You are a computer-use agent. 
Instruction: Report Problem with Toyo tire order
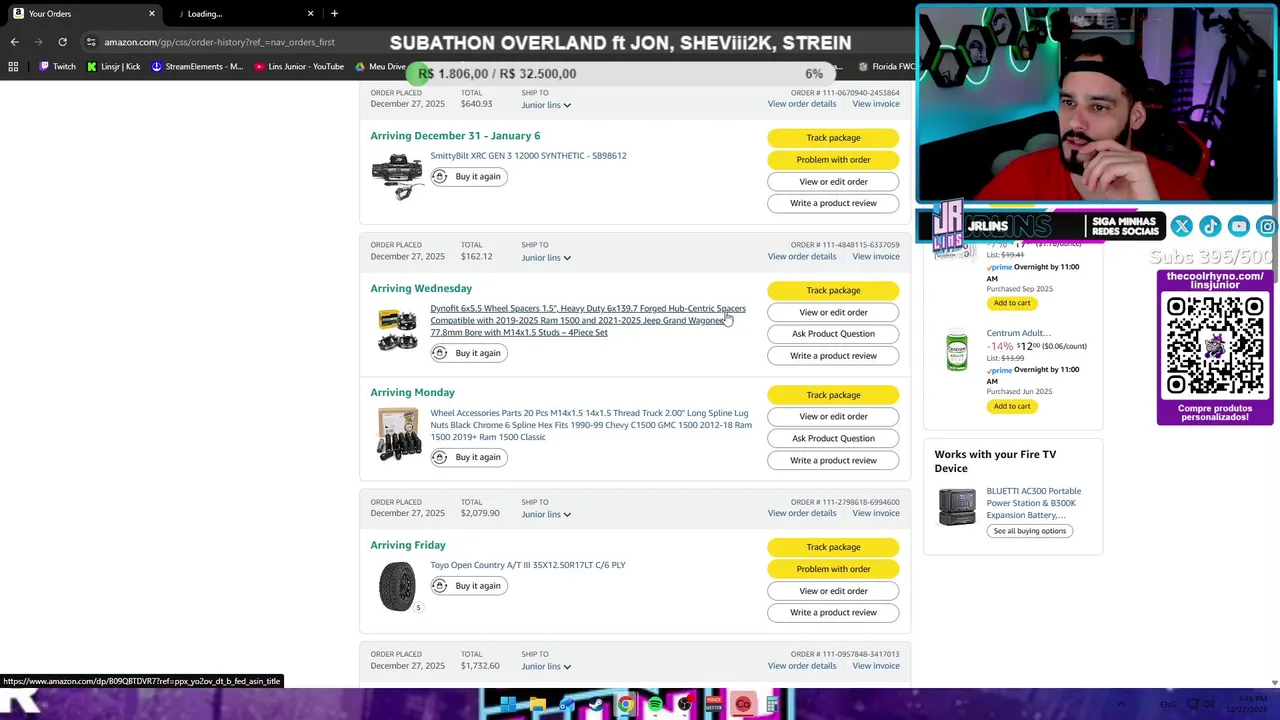833,569
